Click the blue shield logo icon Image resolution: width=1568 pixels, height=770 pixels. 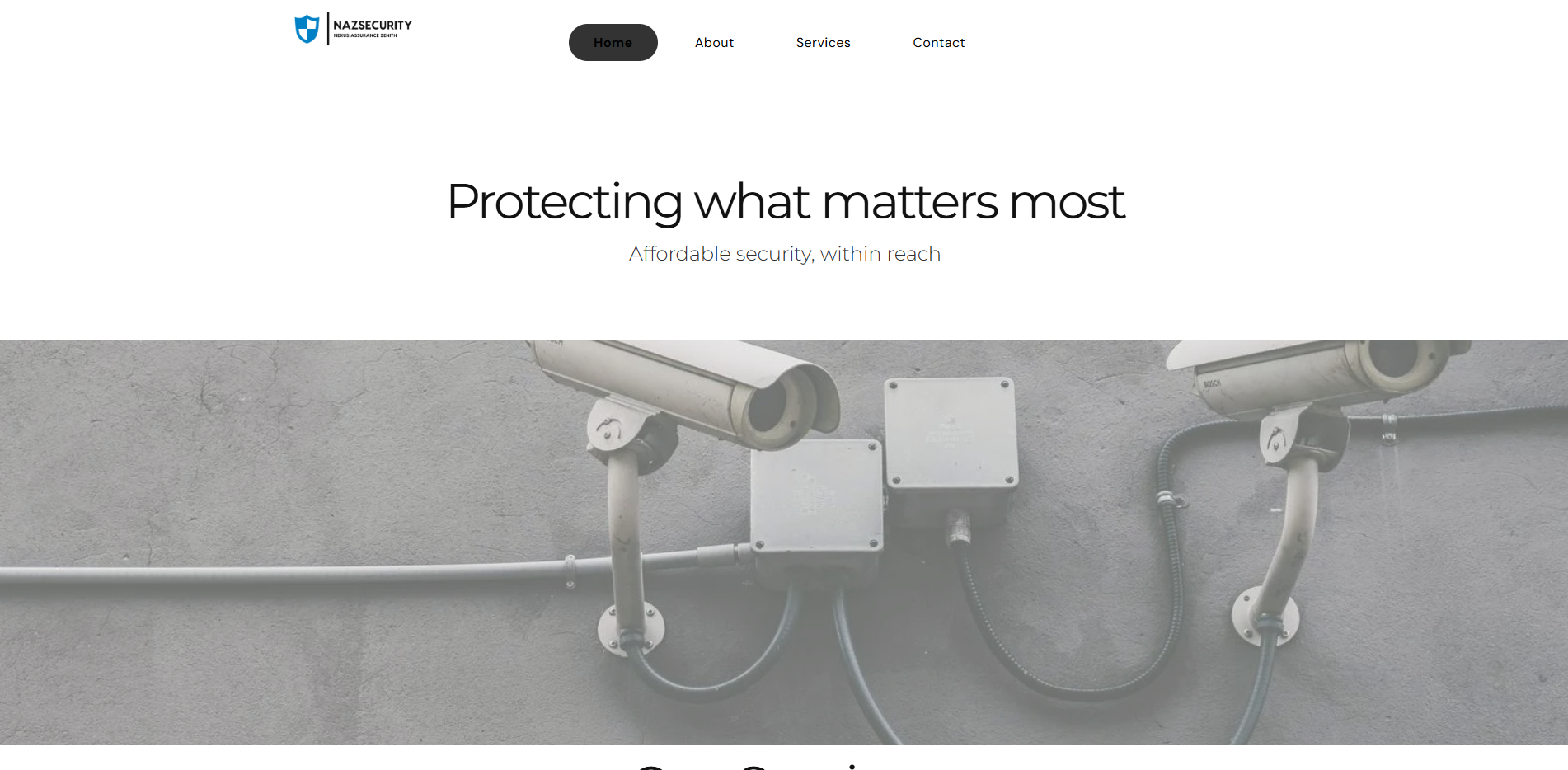[307, 29]
